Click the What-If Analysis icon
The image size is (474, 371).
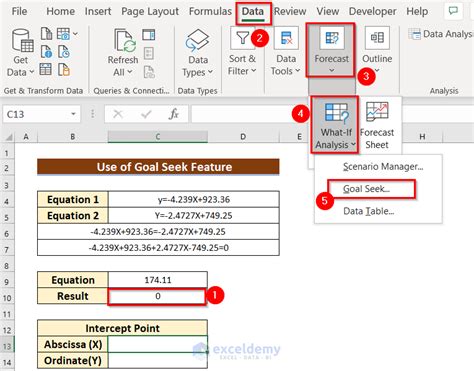[336, 113]
